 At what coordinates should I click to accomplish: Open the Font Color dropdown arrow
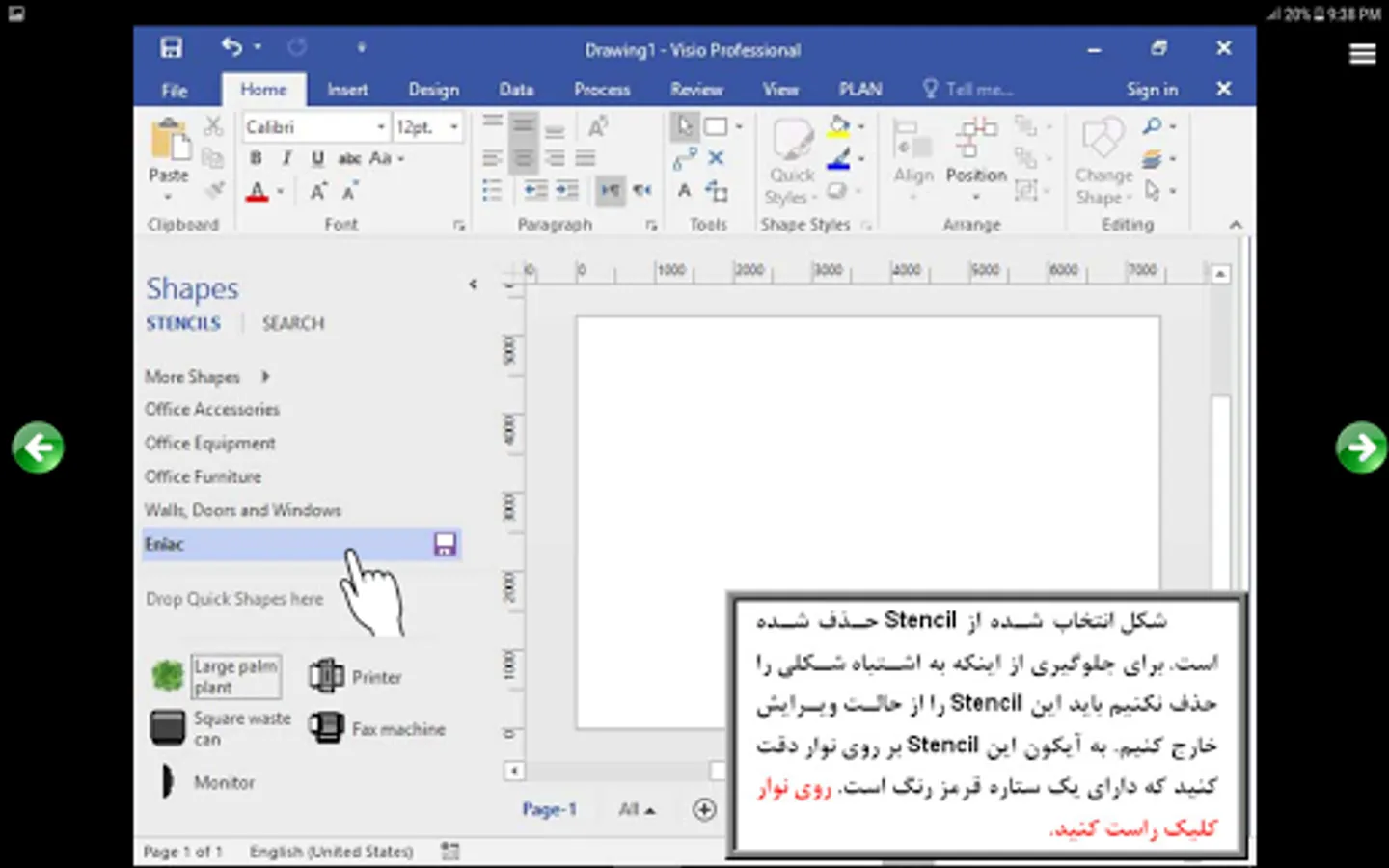pos(280,191)
